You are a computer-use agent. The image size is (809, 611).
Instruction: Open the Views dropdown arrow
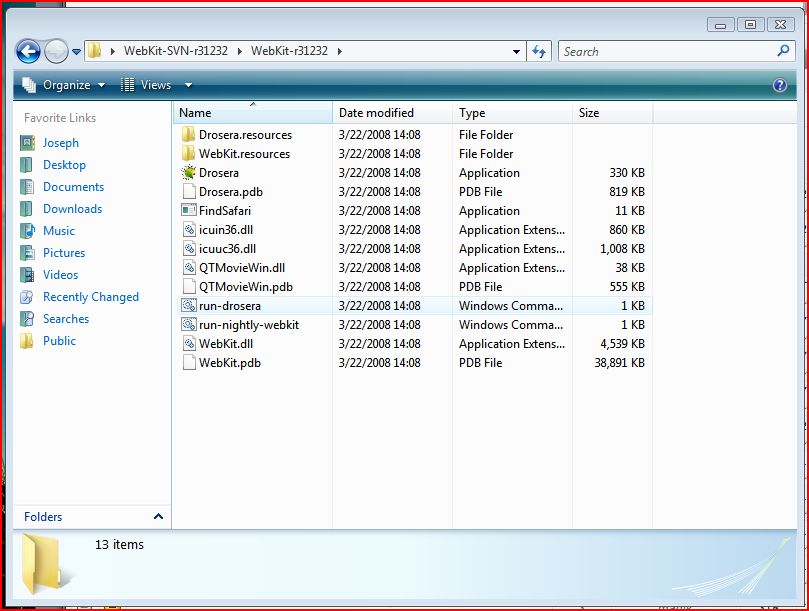tap(188, 85)
